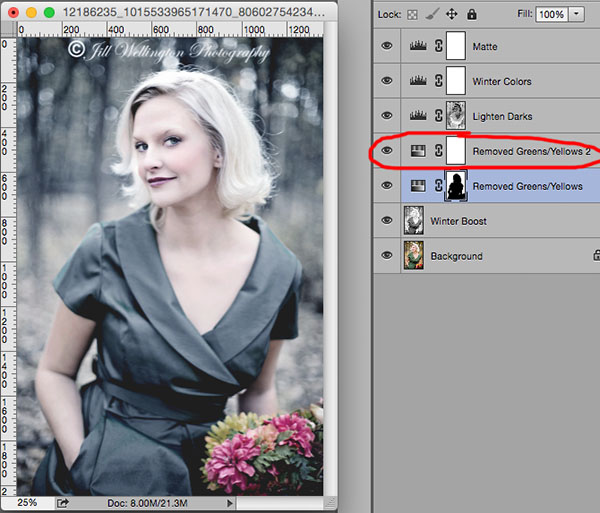The image size is (600, 513).
Task: Click the Fill 100% input field
Action: click(x=551, y=15)
